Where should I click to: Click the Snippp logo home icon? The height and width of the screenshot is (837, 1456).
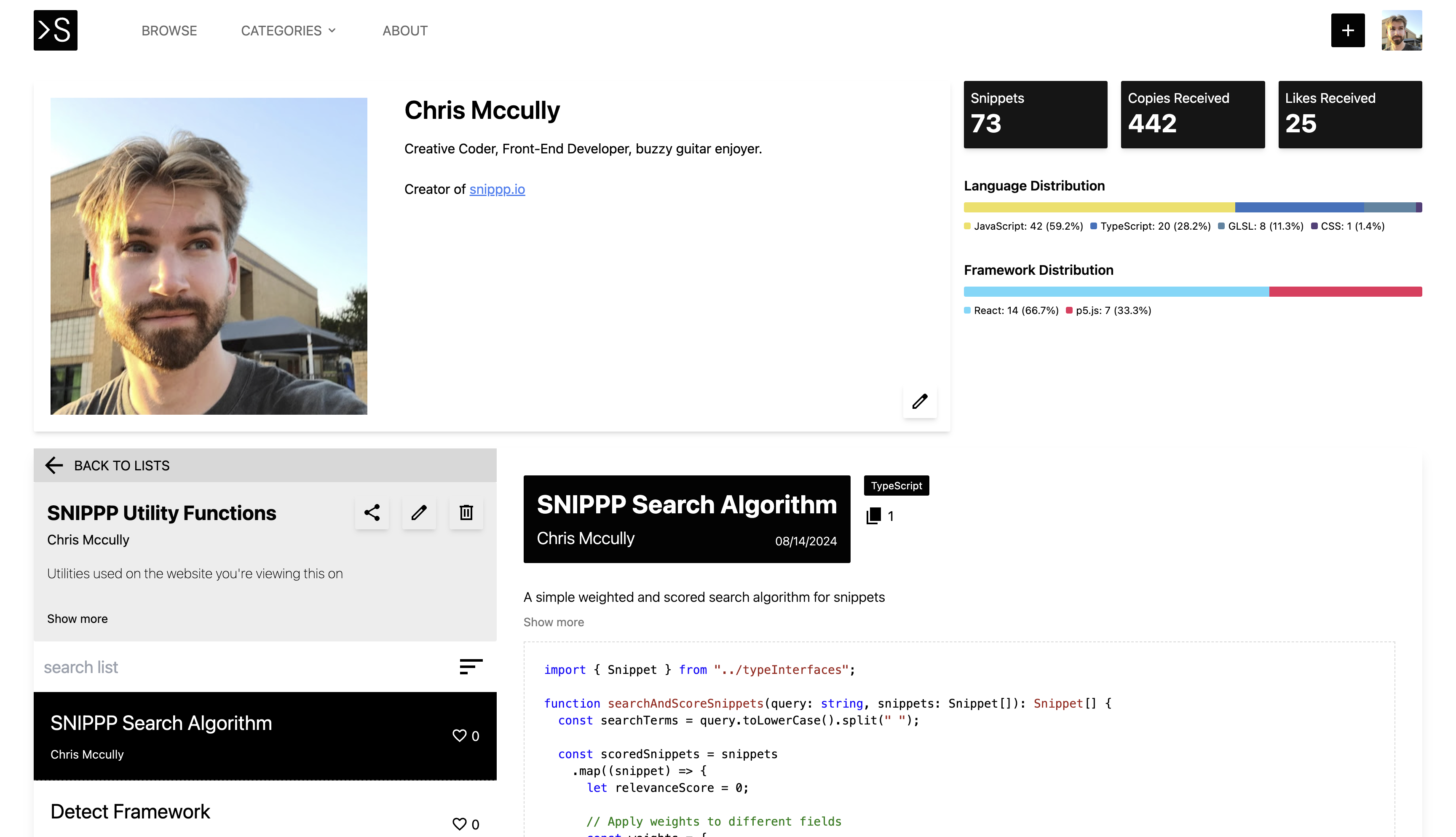tap(55, 30)
